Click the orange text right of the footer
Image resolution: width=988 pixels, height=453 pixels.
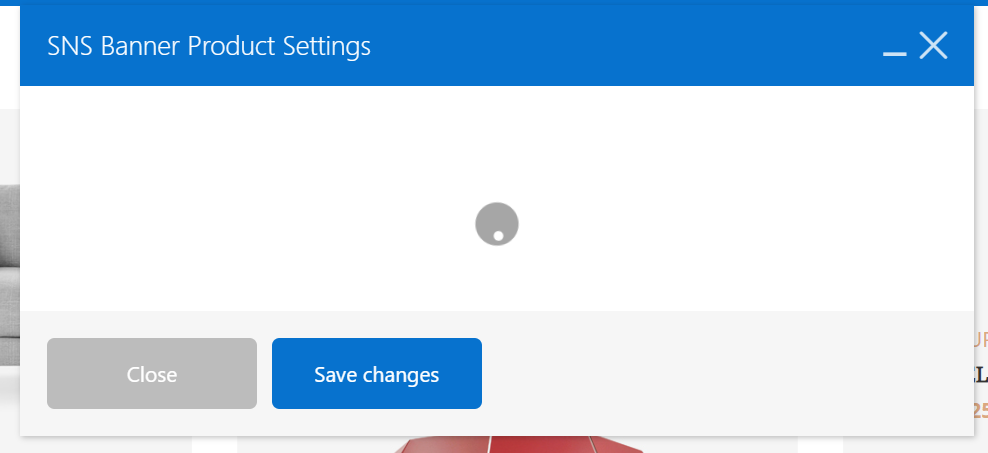(980, 339)
